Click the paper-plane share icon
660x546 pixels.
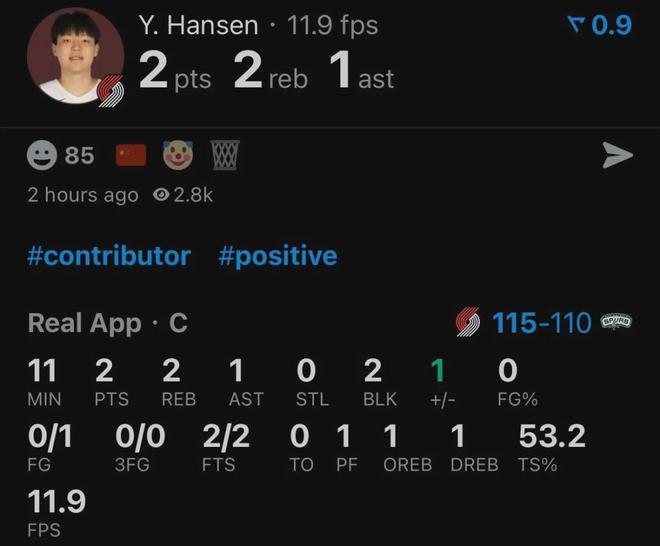tap(618, 155)
